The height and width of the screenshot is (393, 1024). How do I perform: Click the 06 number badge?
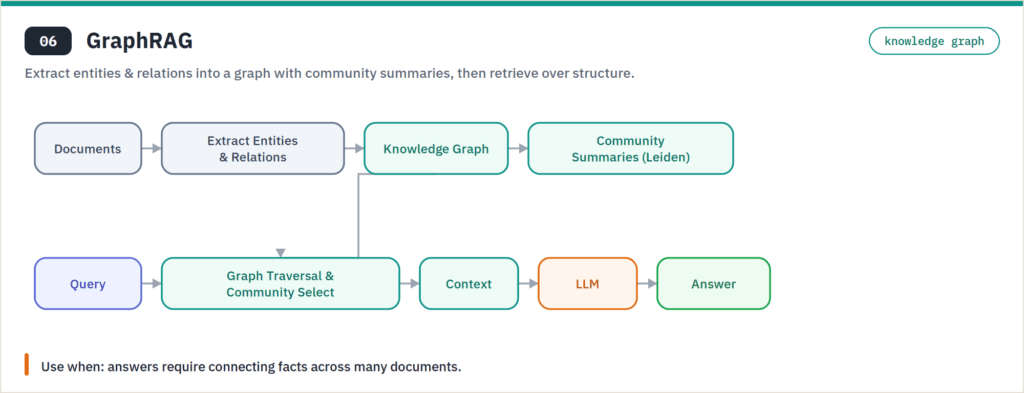[x=48, y=41]
